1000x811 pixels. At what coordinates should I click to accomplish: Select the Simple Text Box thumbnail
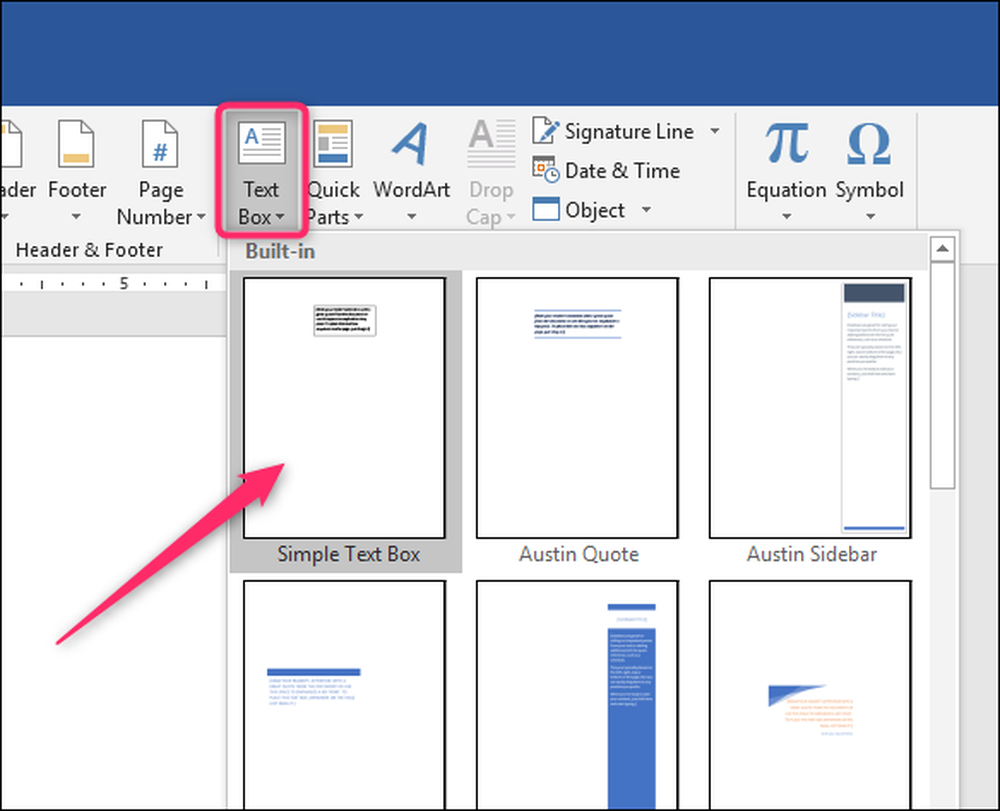point(344,408)
